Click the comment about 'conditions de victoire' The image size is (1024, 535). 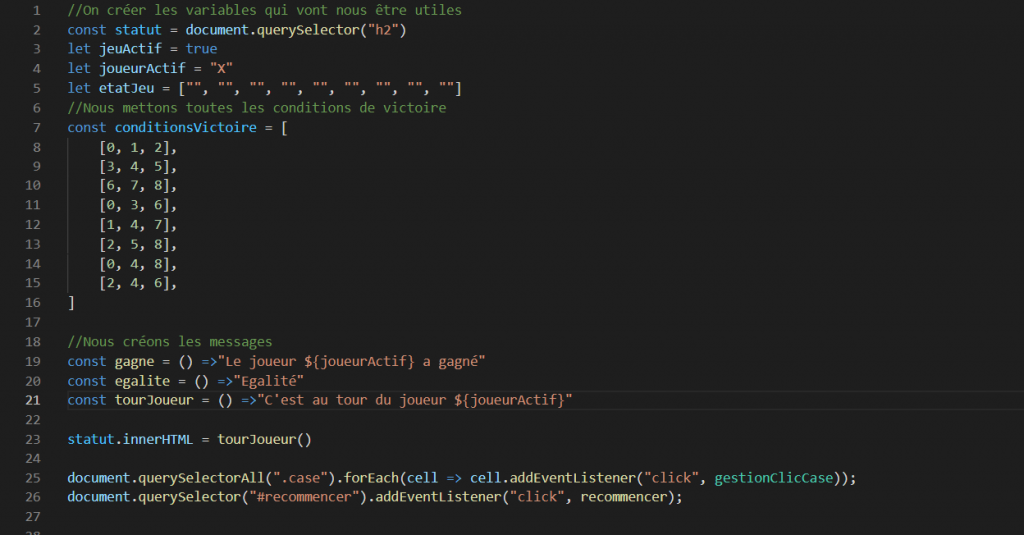[x=257, y=108]
